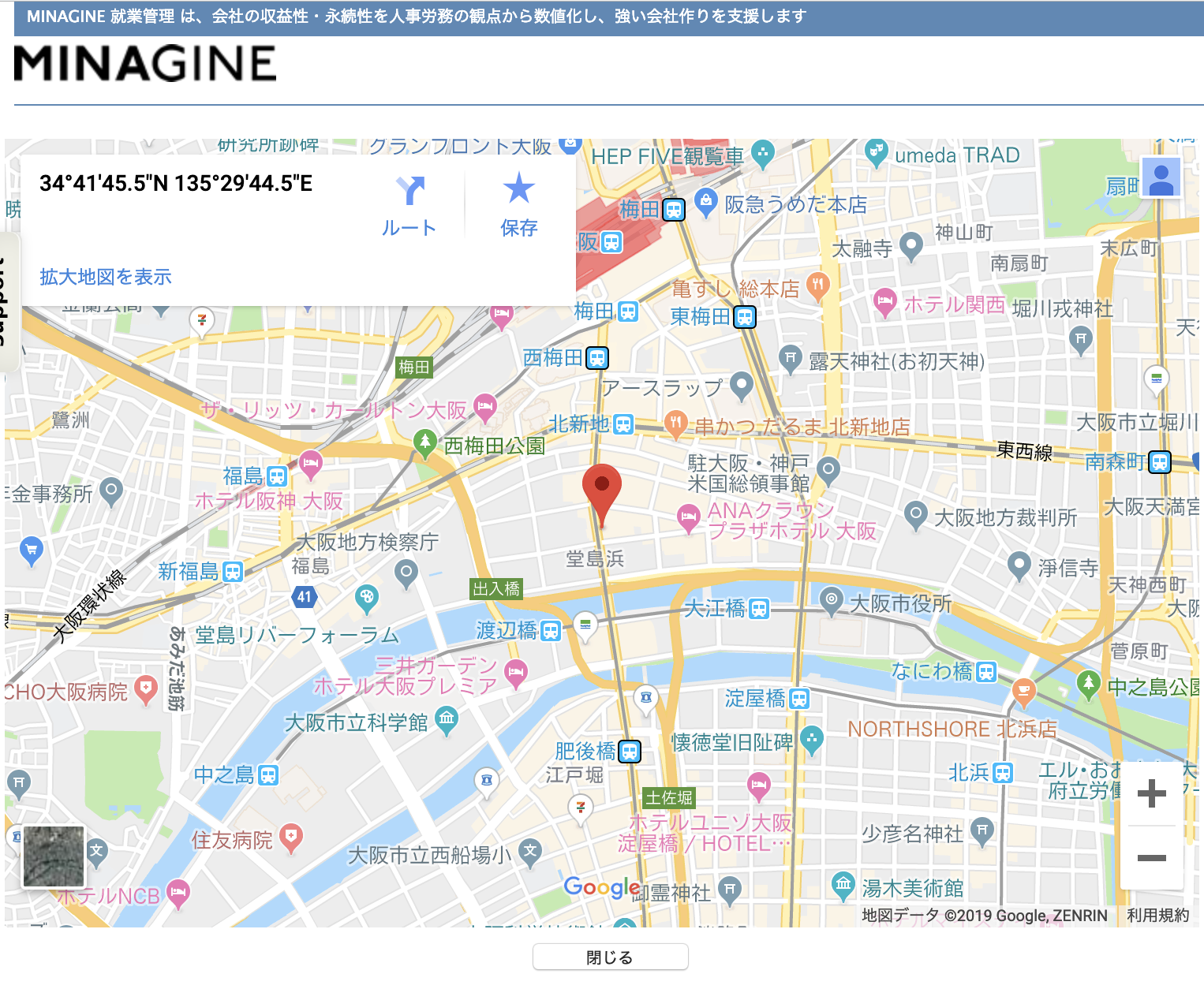Click the 出入橋 green label
This screenshot has height=1000, width=1204.
coord(496,588)
